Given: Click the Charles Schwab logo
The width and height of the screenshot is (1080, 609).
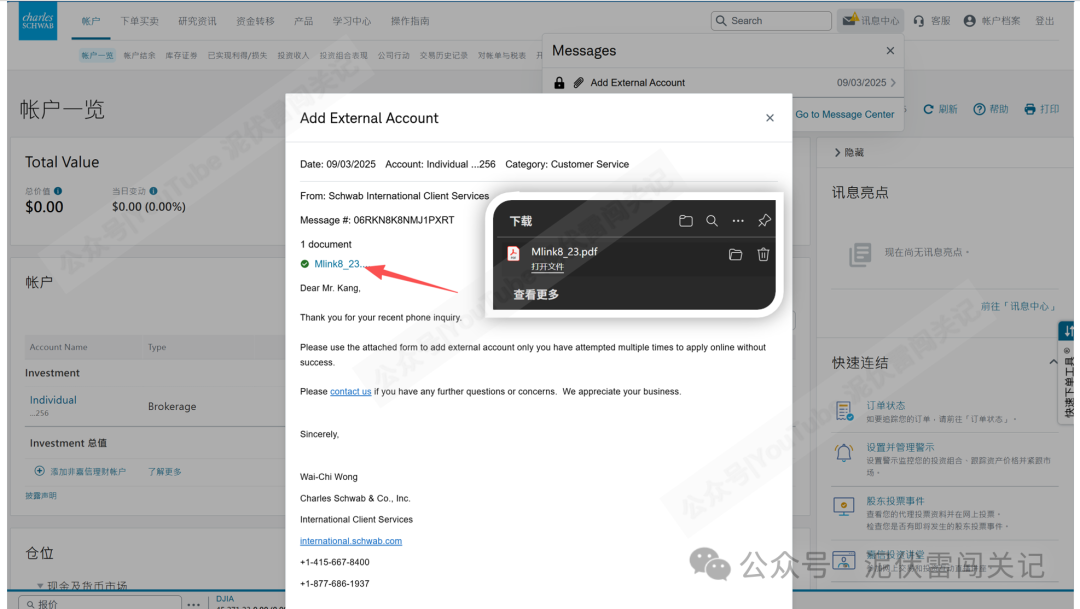Looking at the screenshot, I should click(38, 21).
